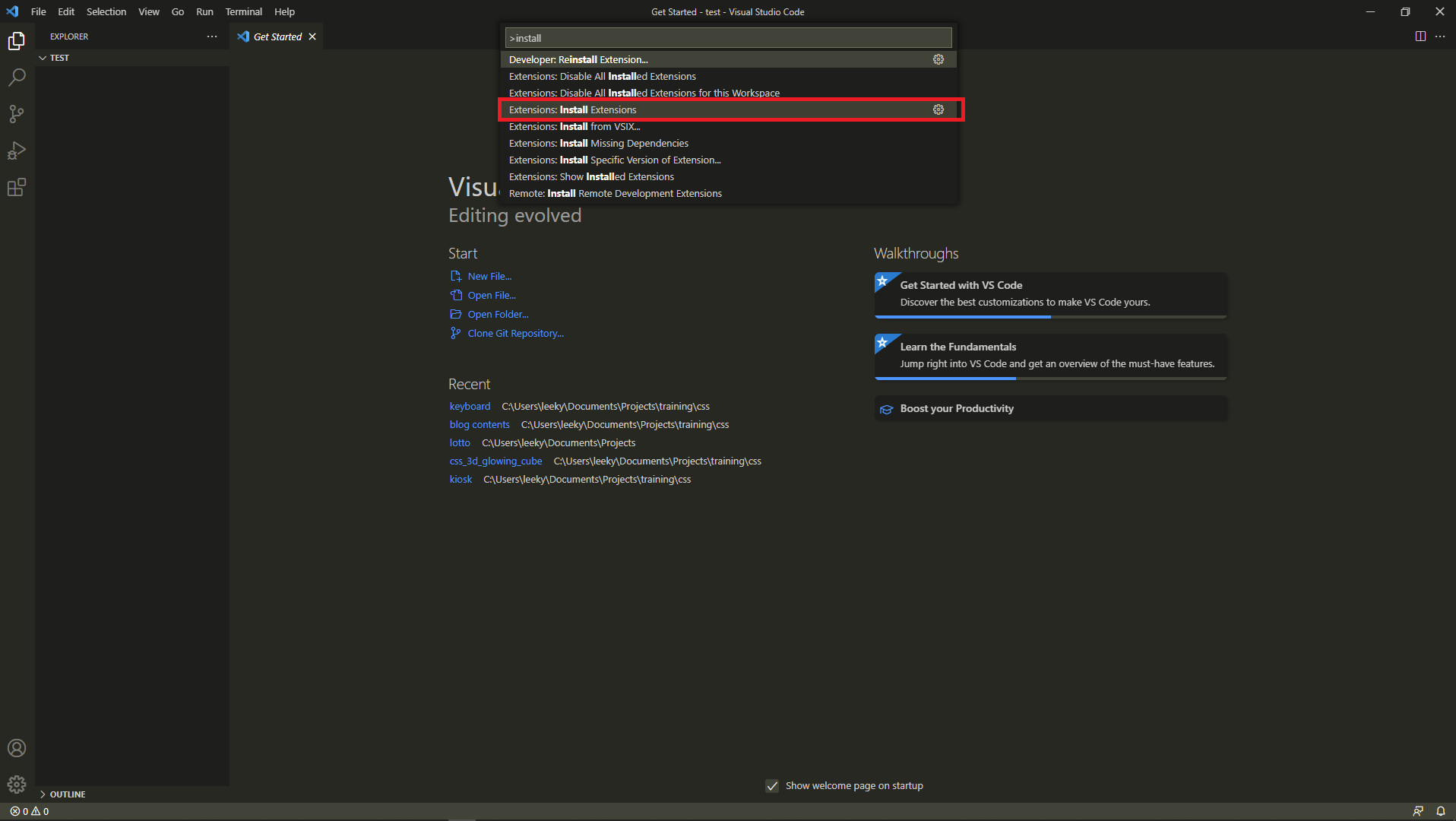Click the Open File icon under Start
This screenshot has height=821, width=1456.
click(x=456, y=295)
